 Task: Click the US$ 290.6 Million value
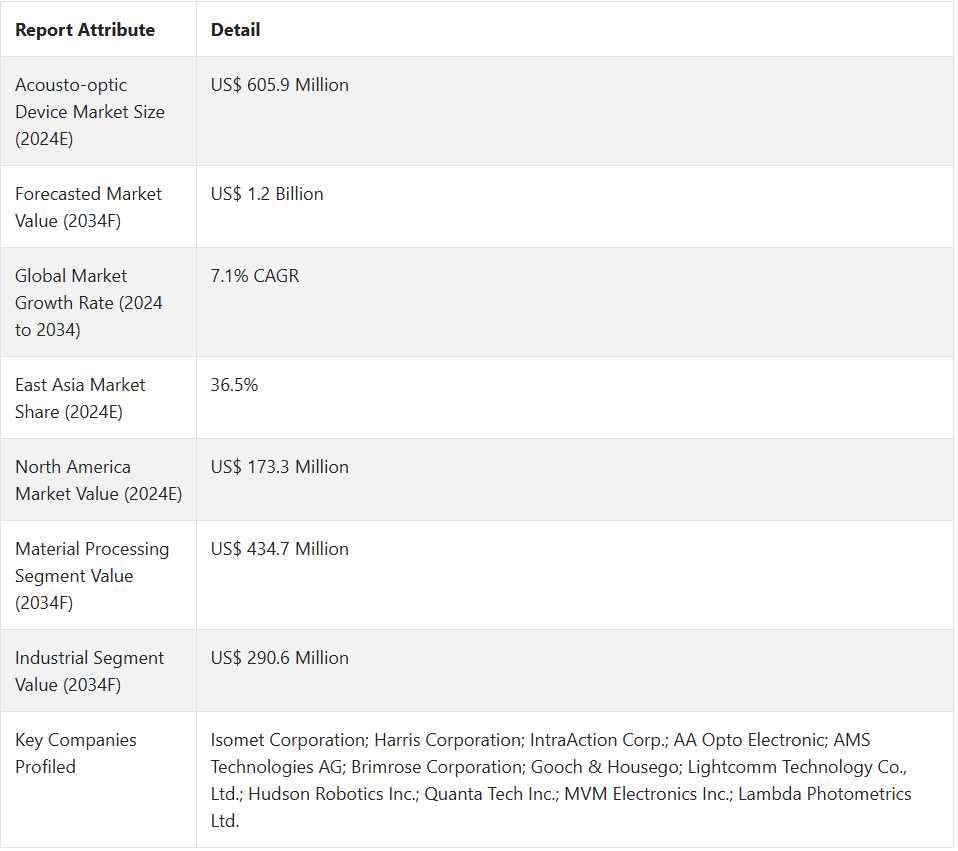pos(280,658)
